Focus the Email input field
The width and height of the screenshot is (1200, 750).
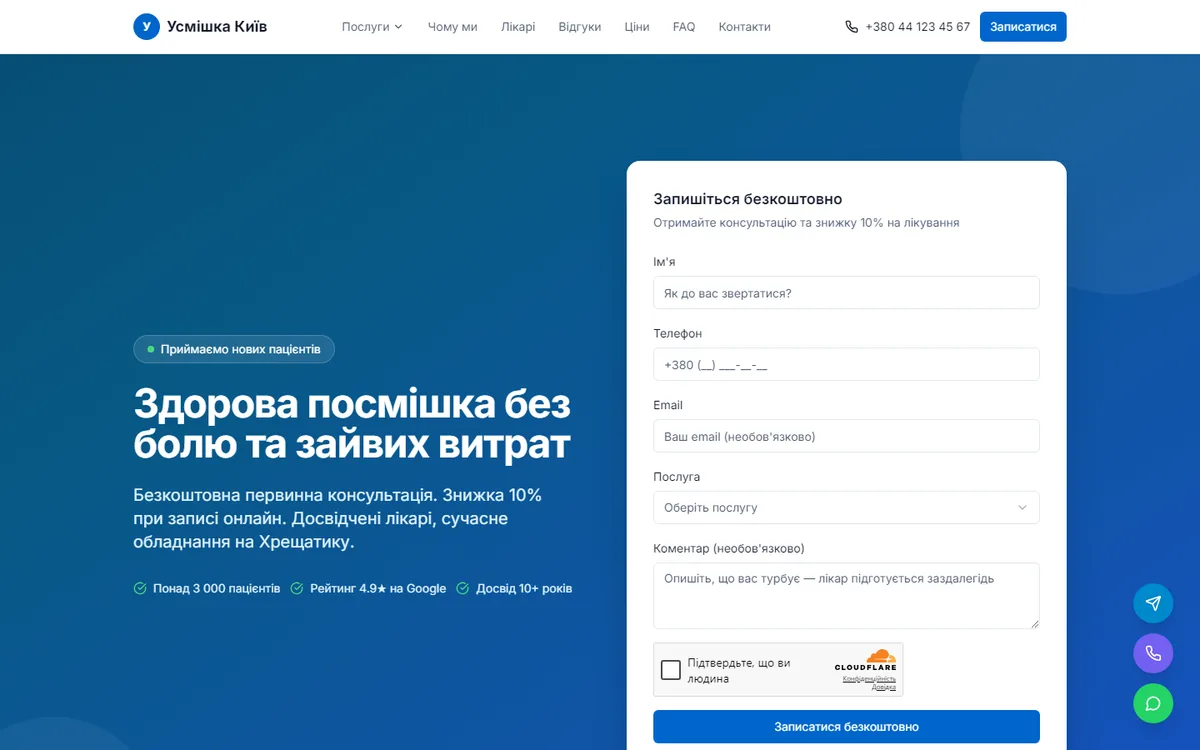click(846, 436)
